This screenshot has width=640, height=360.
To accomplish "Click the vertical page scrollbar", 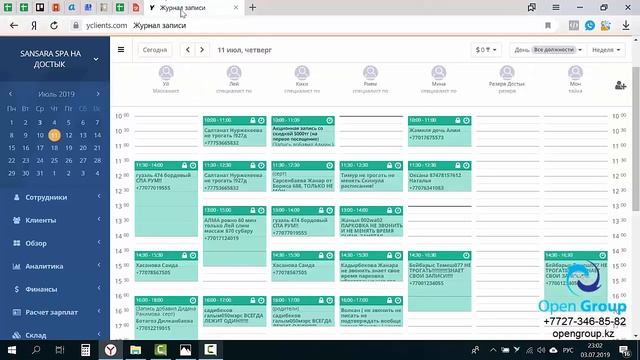I will pyautogui.click(x=636, y=139).
